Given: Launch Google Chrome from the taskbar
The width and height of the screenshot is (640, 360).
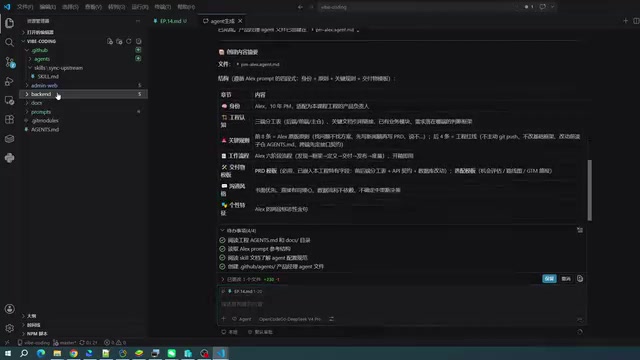Looking at the screenshot, I should pyautogui.click(x=73, y=353).
